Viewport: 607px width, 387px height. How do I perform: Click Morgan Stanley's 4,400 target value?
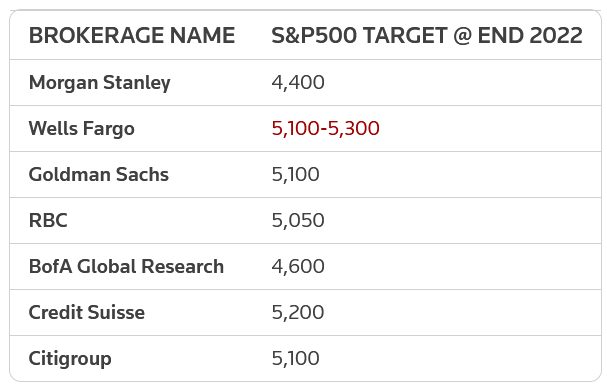tap(298, 82)
